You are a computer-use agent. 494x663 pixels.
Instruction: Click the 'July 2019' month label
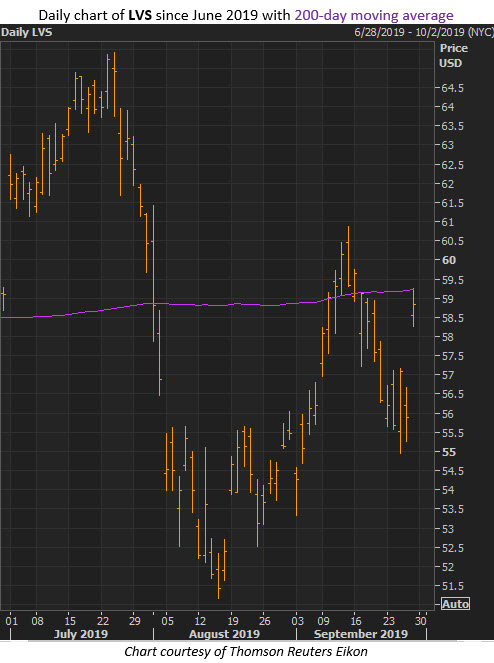click(x=81, y=634)
